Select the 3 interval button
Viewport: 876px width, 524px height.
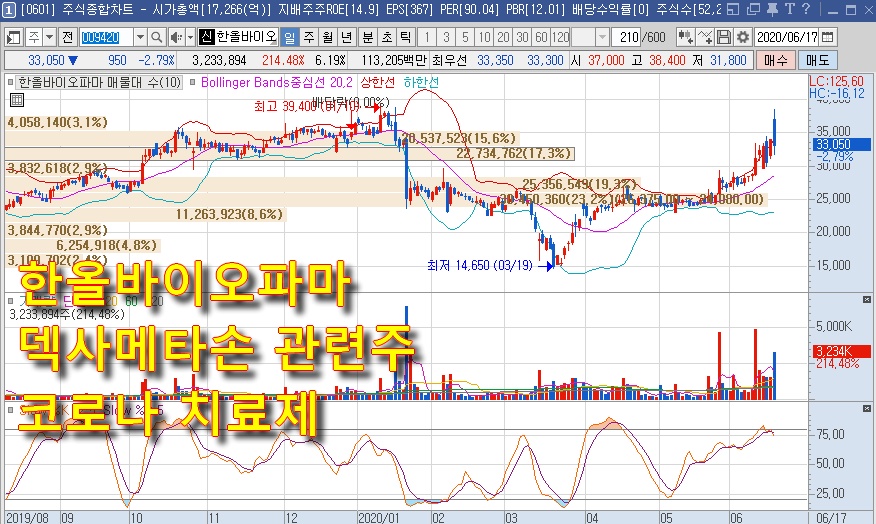446,37
